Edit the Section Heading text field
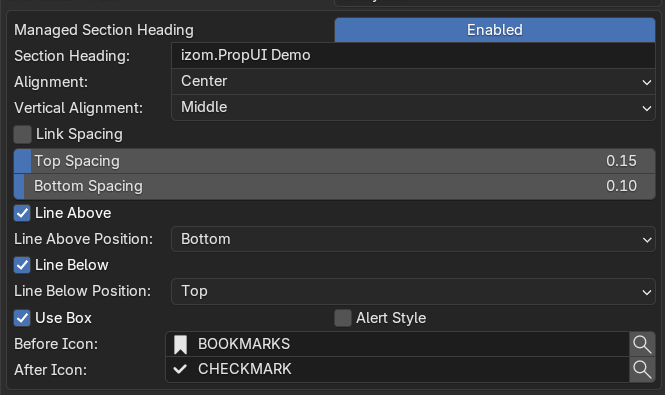The width and height of the screenshot is (665, 395). [x=414, y=55]
